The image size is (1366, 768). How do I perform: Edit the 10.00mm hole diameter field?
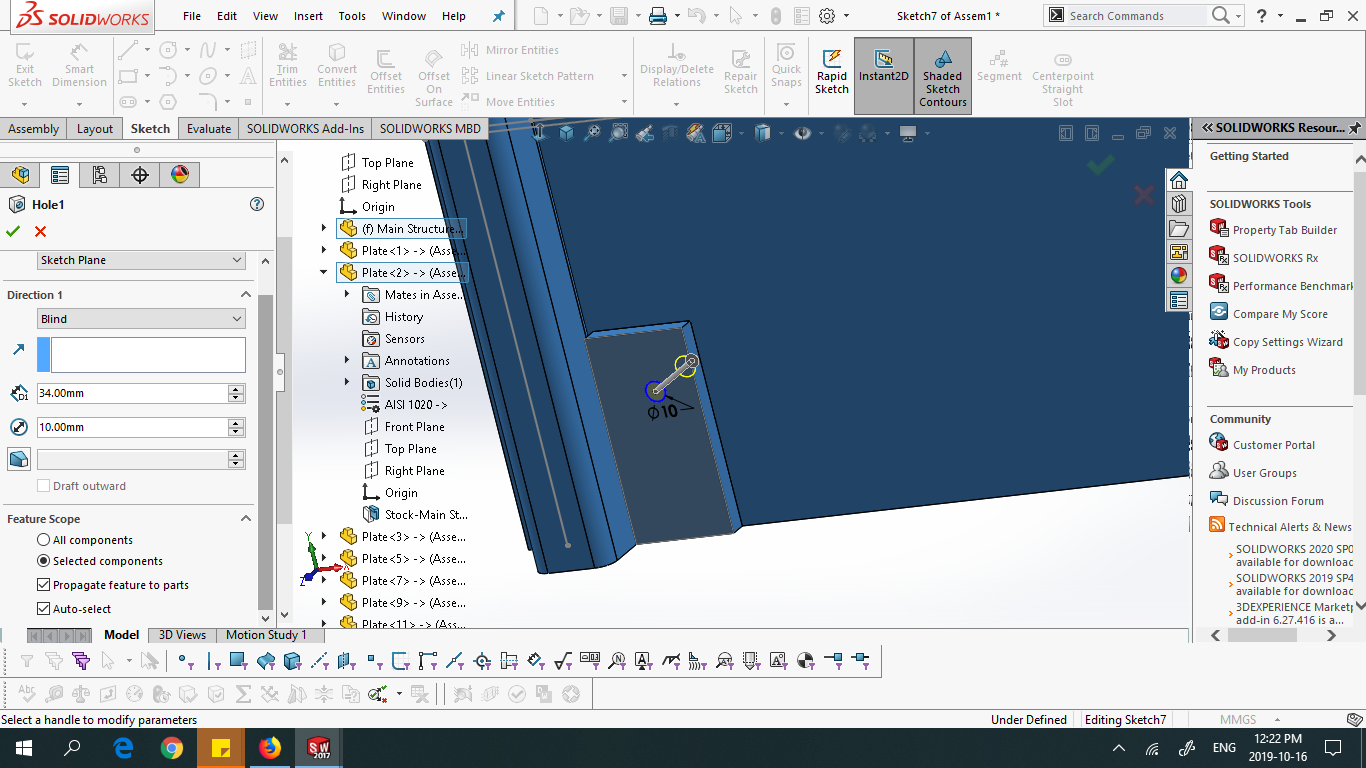click(132, 427)
